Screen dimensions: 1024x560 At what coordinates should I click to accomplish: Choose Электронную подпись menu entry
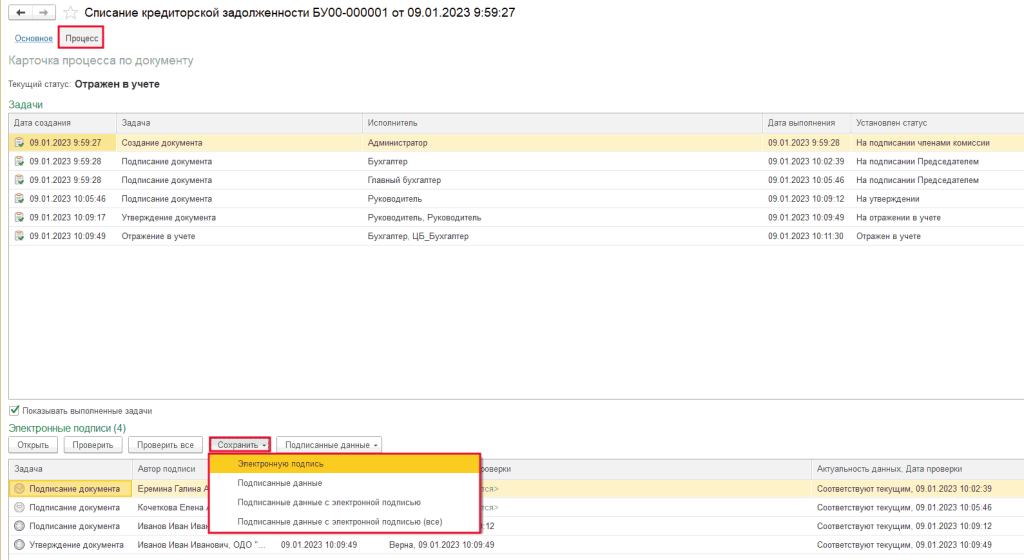345,463
